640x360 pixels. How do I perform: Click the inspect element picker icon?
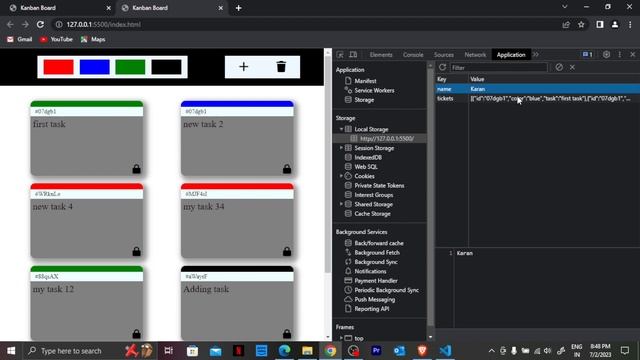[x=340, y=55]
